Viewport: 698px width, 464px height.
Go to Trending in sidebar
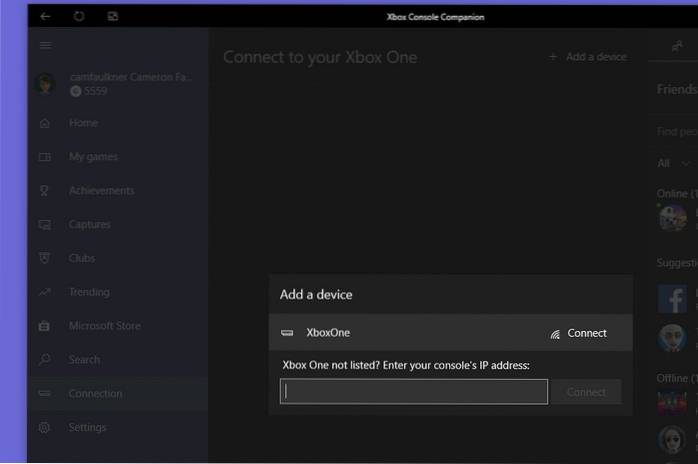pyautogui.click(x=89, y=292)
